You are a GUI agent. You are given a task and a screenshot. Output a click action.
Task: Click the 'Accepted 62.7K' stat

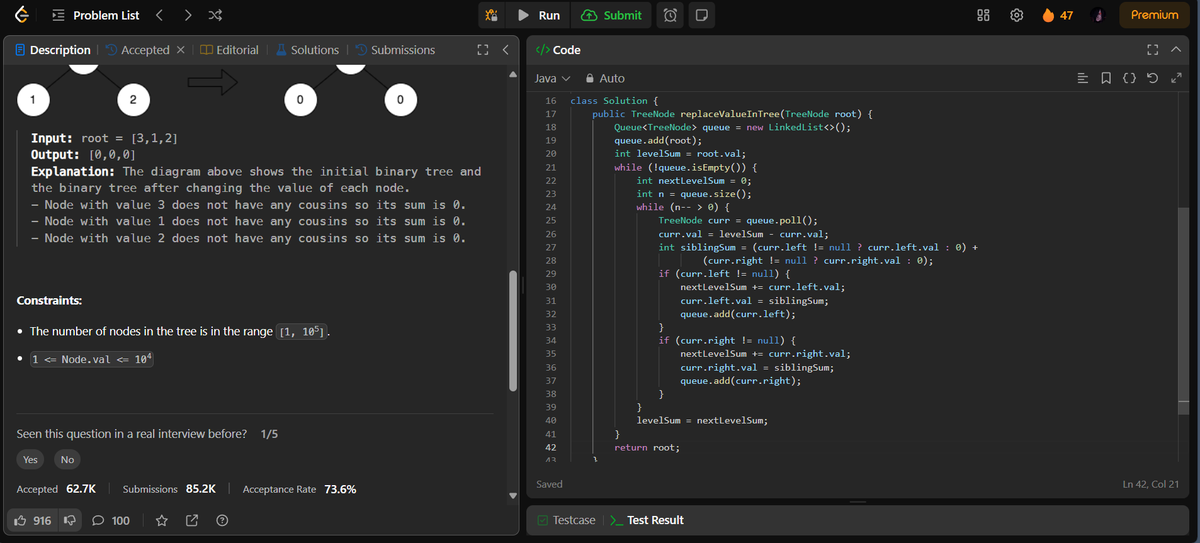pyautogui.click(x=56, y=489)
